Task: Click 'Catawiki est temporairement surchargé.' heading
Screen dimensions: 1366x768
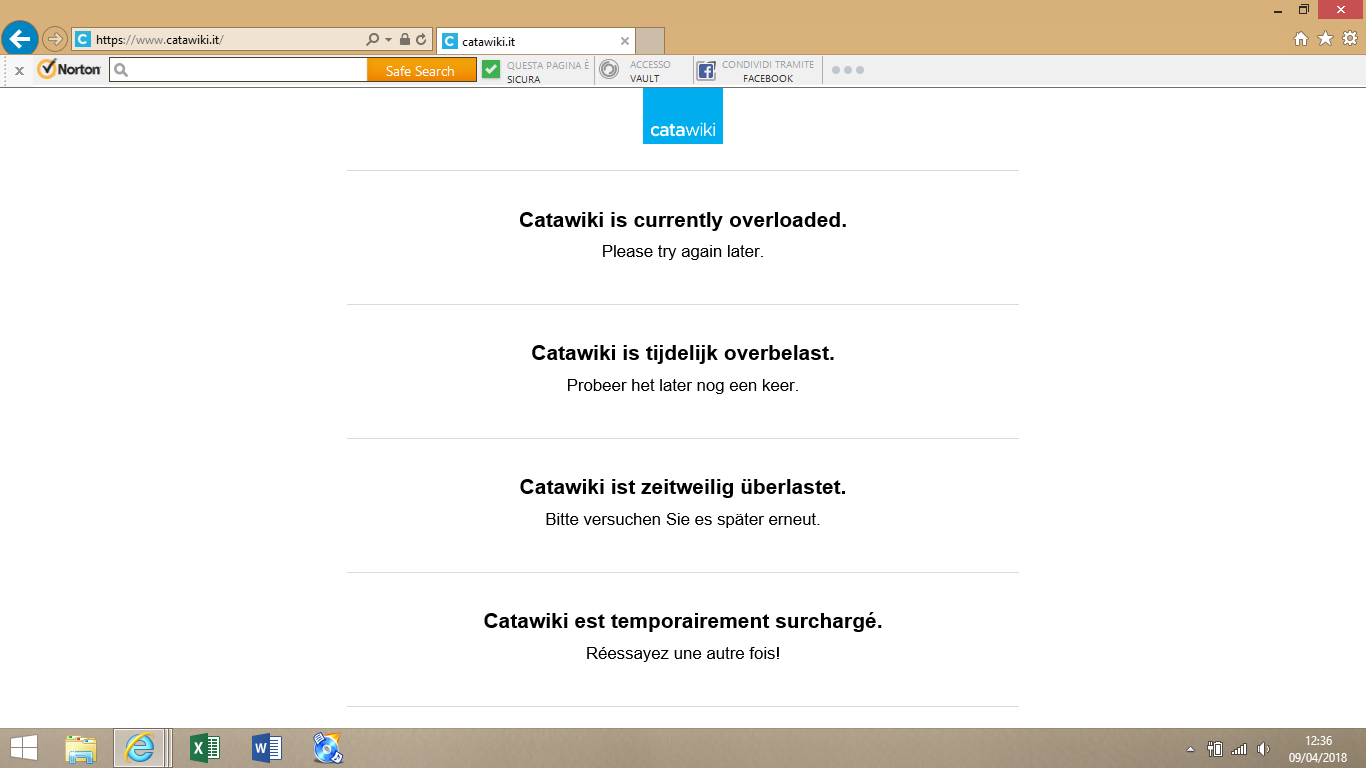Action: (x=683, y=621)
